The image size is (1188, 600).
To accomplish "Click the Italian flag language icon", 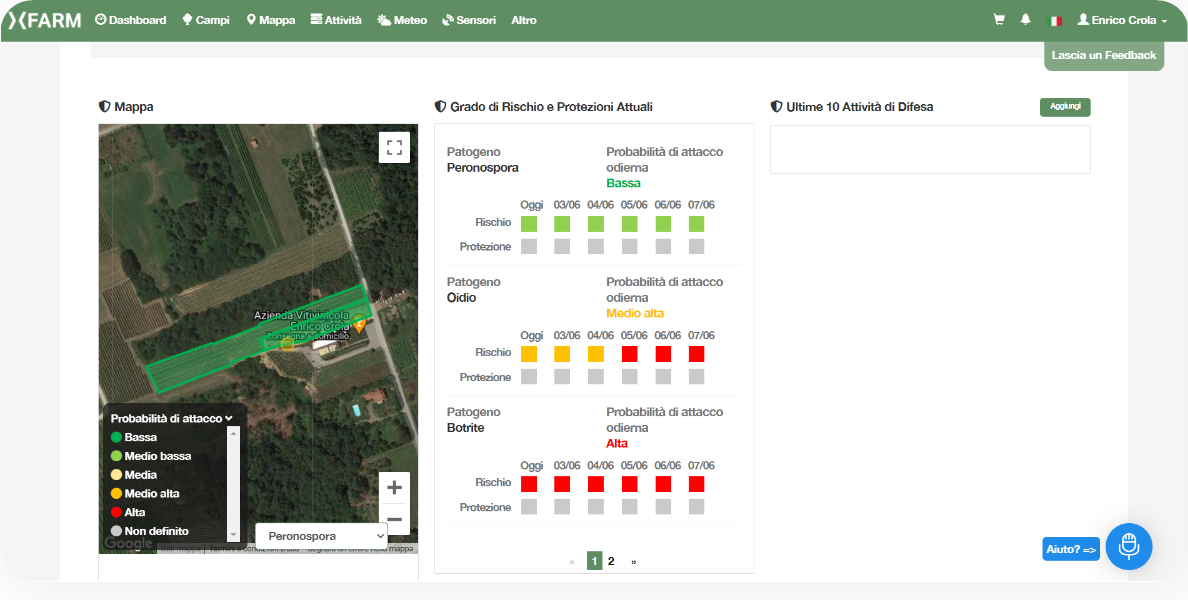I will tap(1053, 20).
